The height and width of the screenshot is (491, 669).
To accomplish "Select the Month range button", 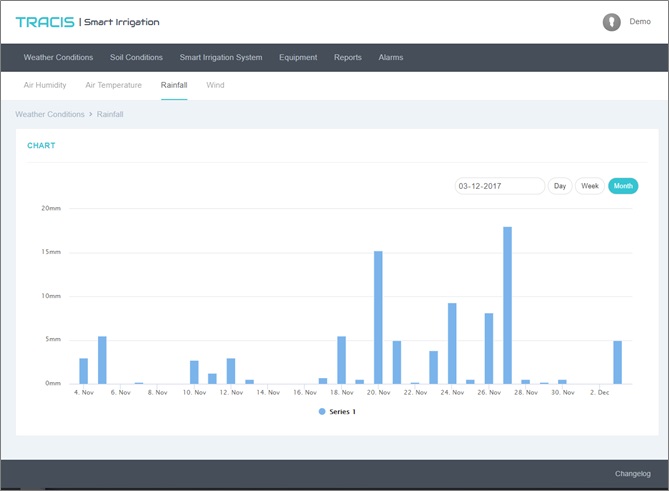I will (623, 186).
